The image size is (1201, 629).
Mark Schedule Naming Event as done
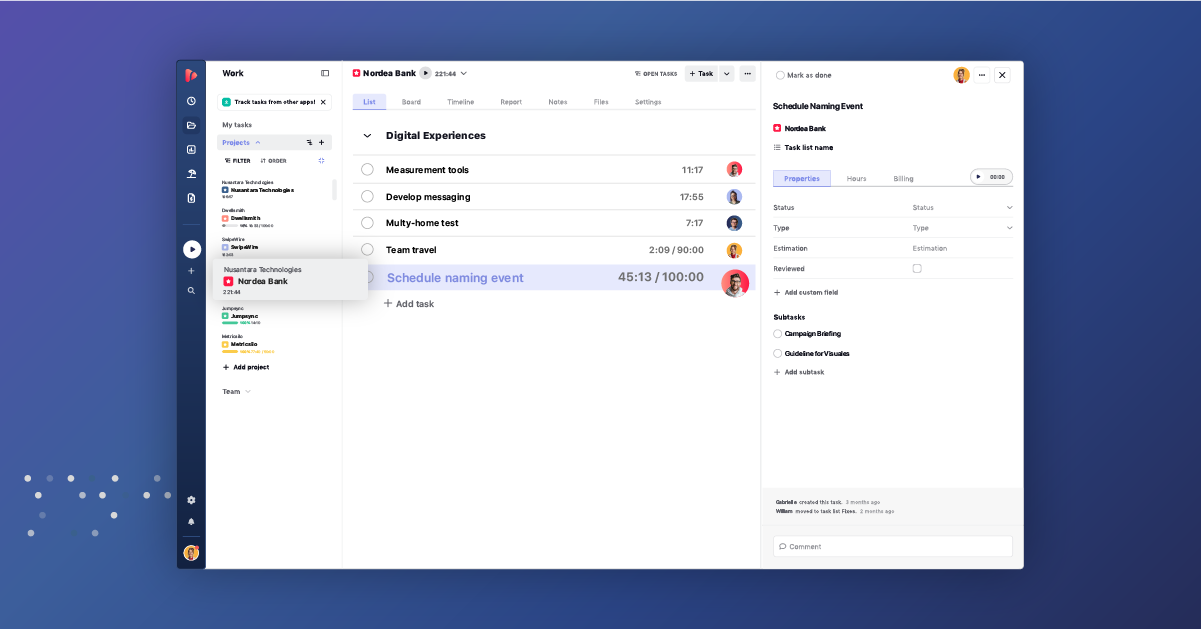(778, 74)
